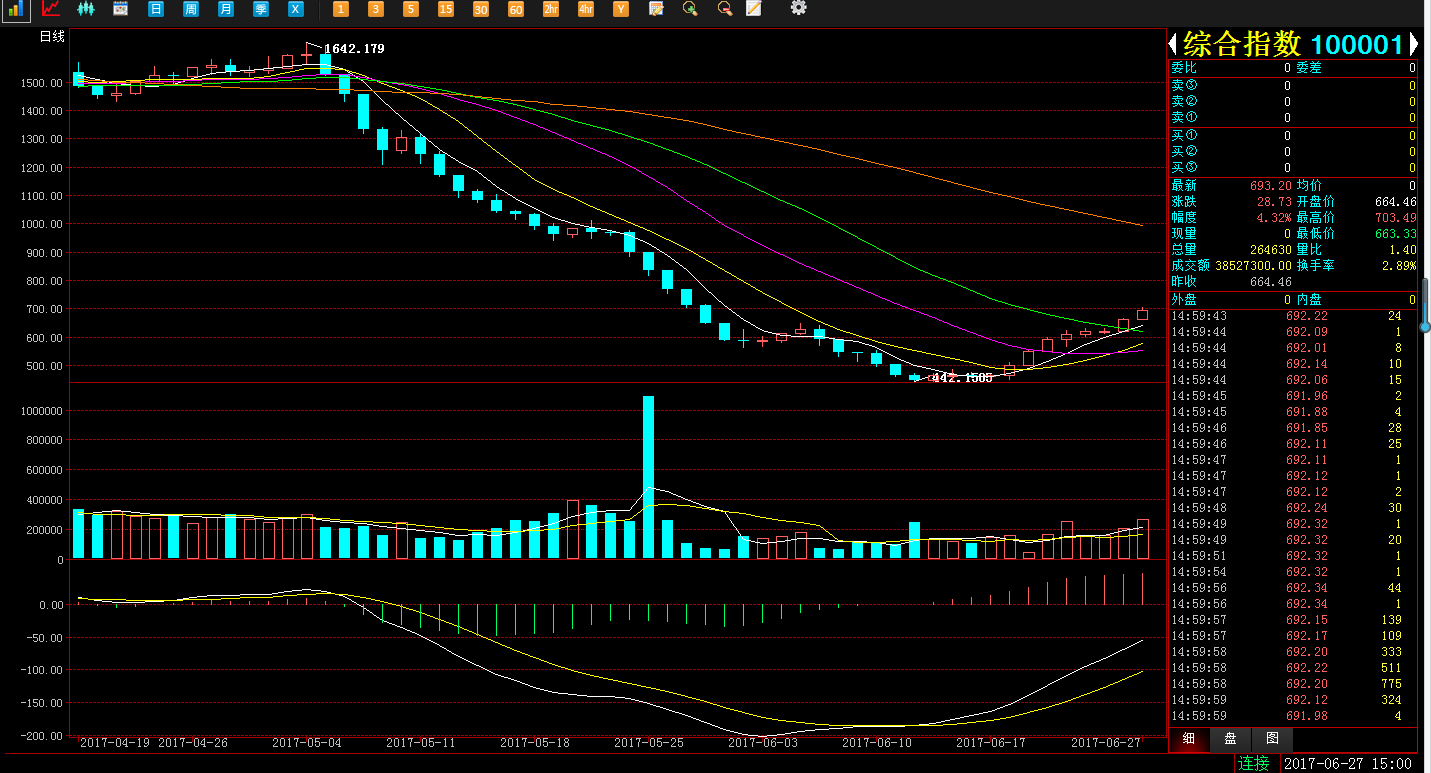Click the tick row with volume 324
The height and width of the screenshot is (773, 1431).
coord(1293,700)
